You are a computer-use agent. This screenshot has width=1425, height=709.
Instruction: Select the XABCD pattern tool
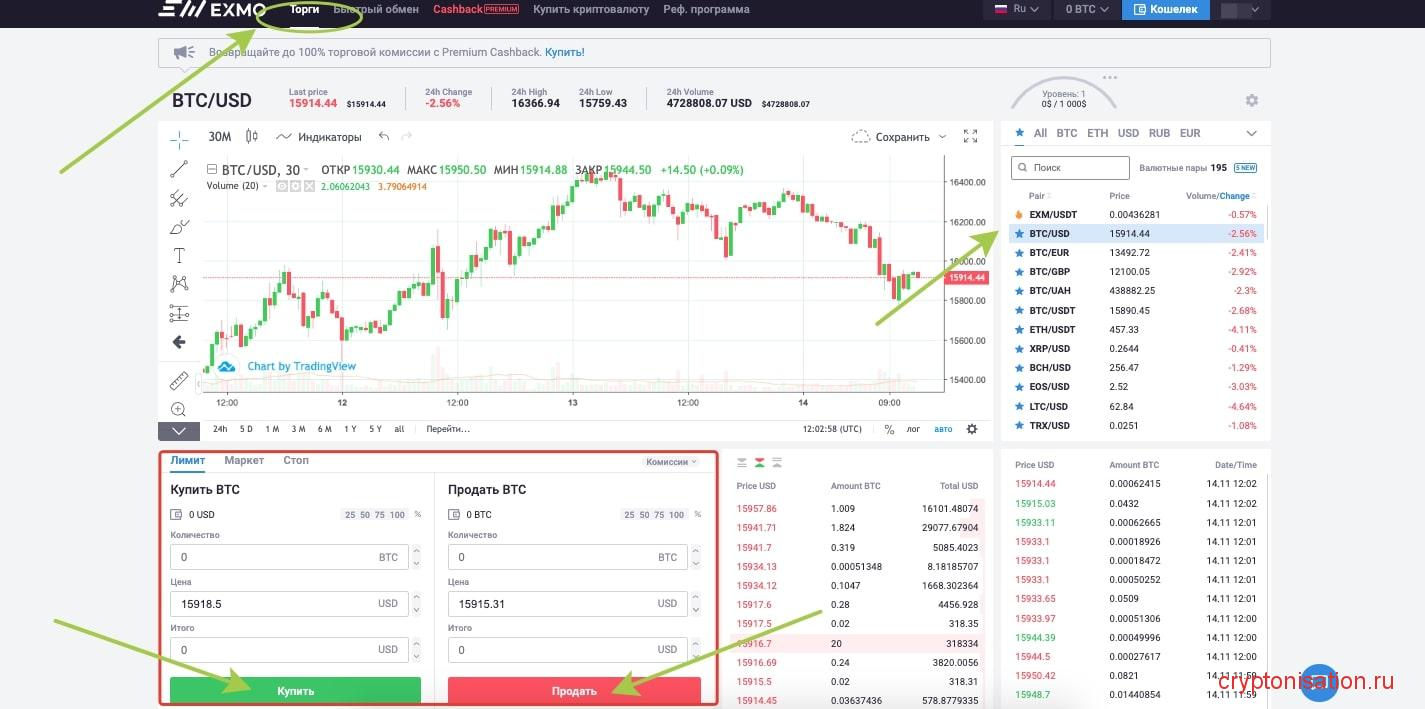coord(178,283)
